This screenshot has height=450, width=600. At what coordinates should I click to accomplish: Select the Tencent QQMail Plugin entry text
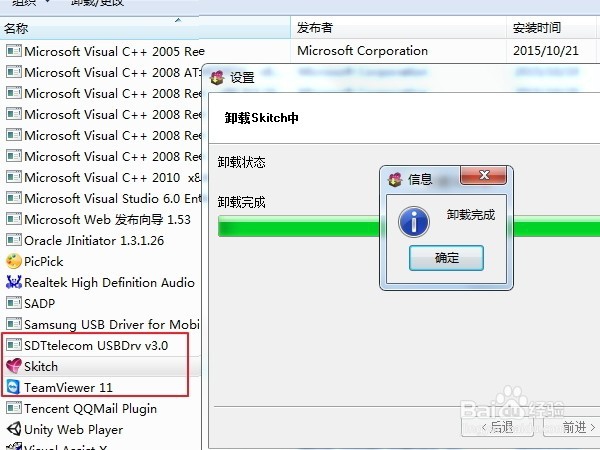(90, 409)
